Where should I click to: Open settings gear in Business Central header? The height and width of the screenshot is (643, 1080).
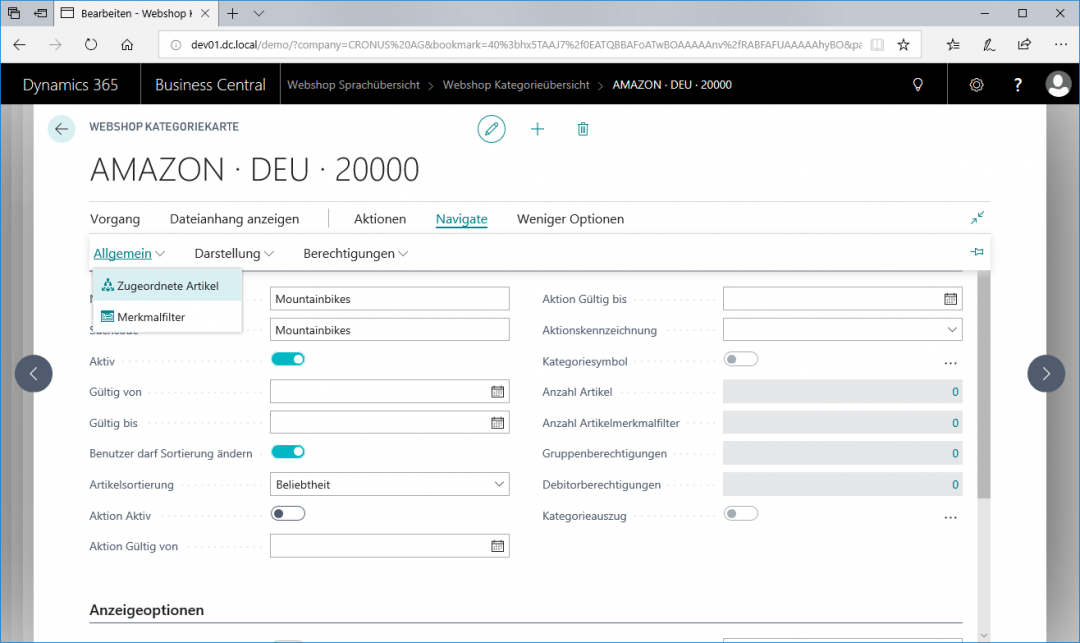tap(976, 85)
